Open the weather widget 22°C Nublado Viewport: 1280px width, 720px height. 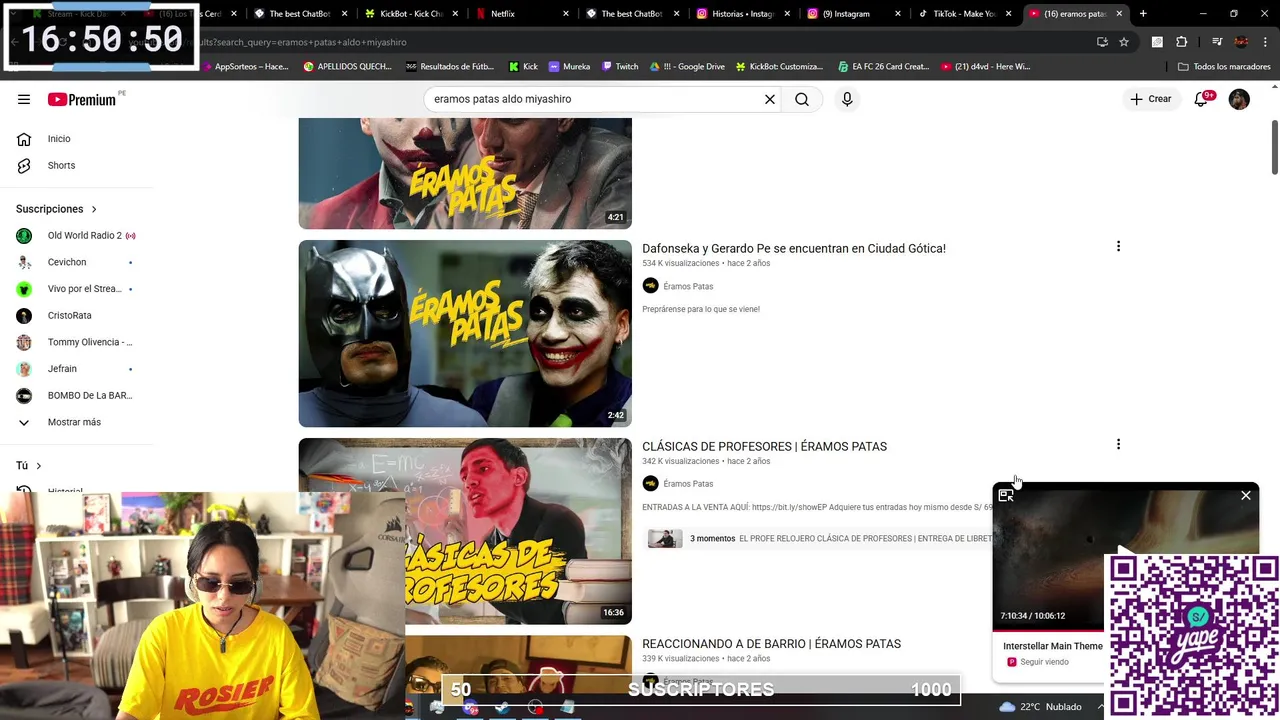coord(1040,707)
